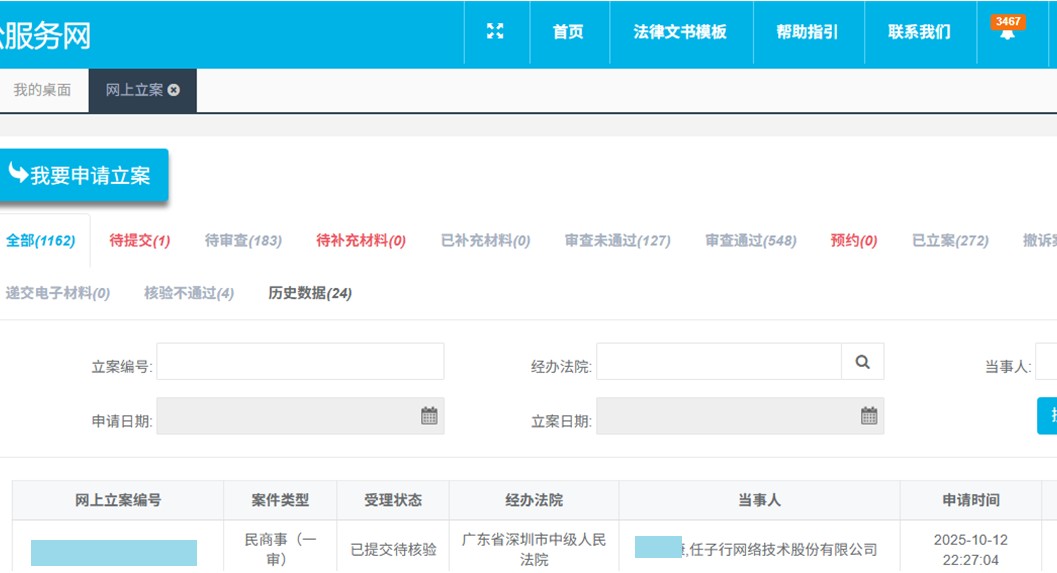This screenshot has width=1057, height=573.
Task: Click into the 立案日期 date field
Action: [x=739, y=416]
